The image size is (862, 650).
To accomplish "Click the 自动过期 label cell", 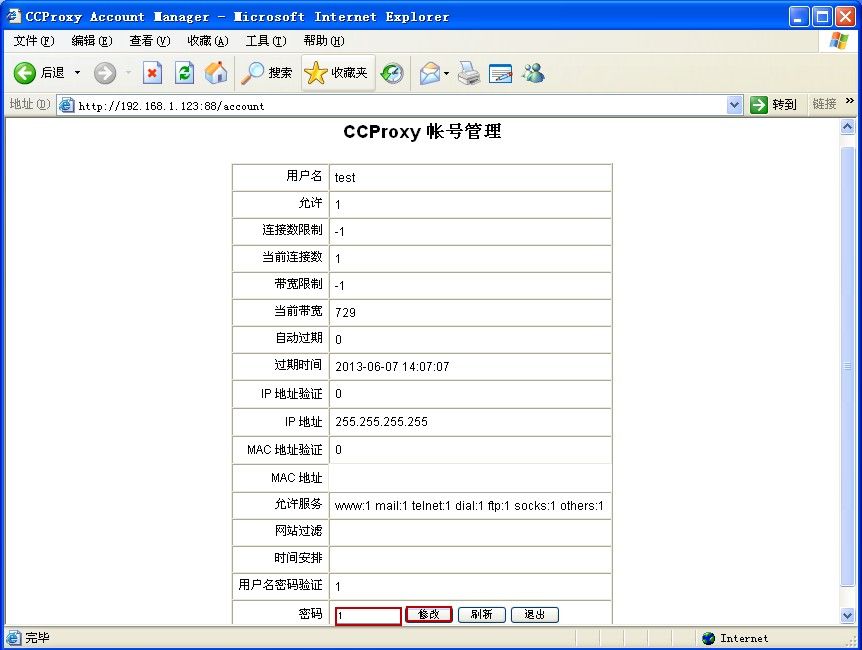I will point(280,339).
